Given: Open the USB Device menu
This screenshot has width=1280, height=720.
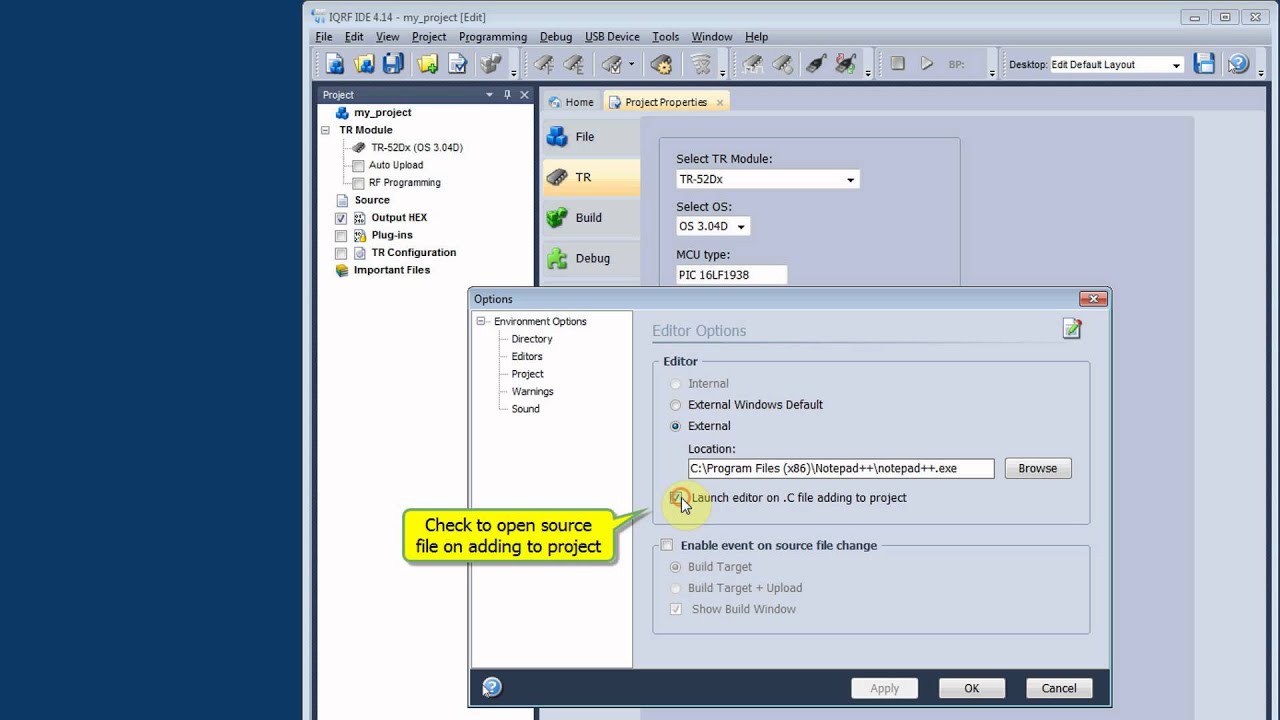Looking at the screenshot, I should coord(612,37).
